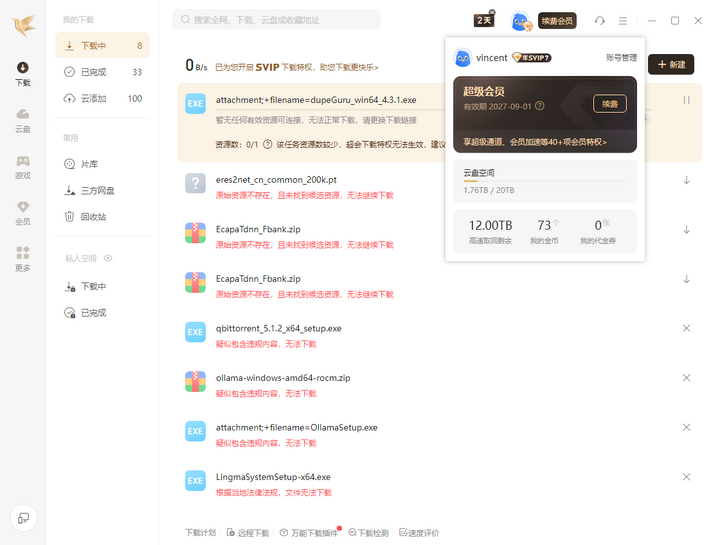Click the SVIP7 badge next to vincent
Image resolution: width=720 pixels, height=545 pixels.
(x=532, y=57)
